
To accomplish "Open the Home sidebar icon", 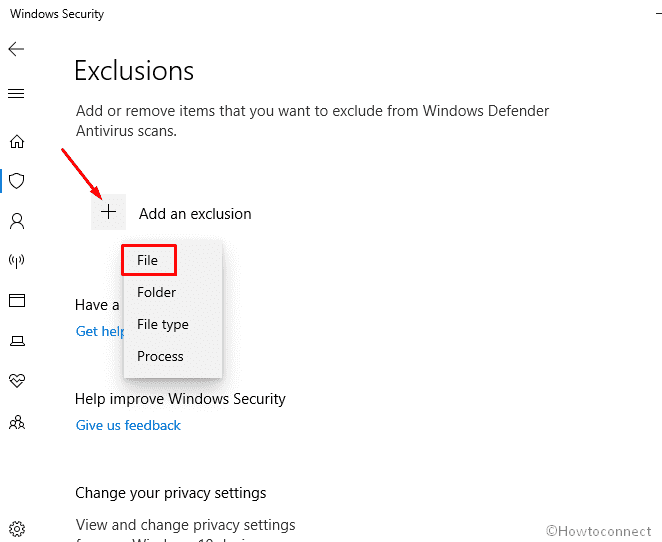I will click(17, 141).
